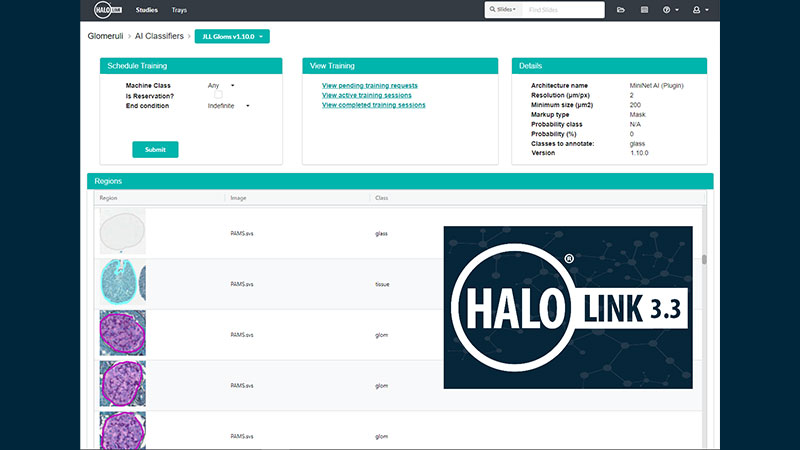800x450 pixels.
Task: Click the Submit button
Action: coord(155,149)
